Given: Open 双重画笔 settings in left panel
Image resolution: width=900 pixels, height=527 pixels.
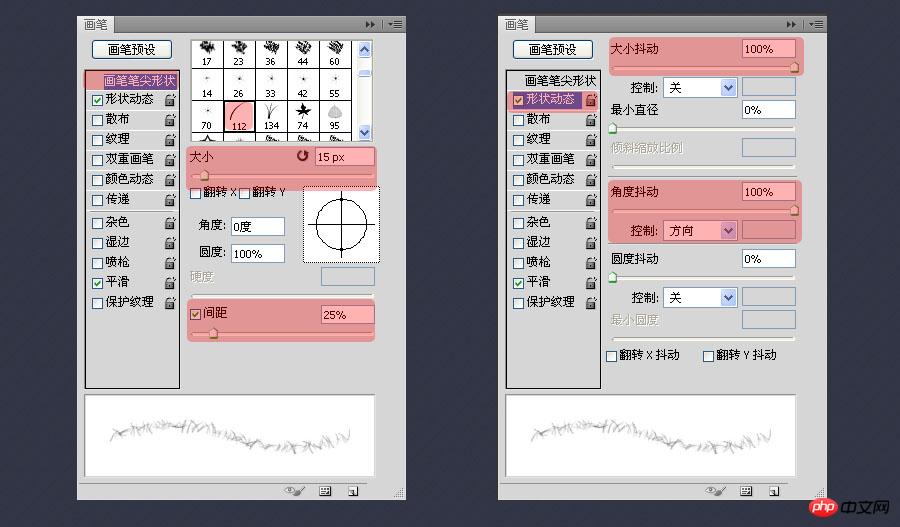Looking at the screenshot, I should (129, 159).
